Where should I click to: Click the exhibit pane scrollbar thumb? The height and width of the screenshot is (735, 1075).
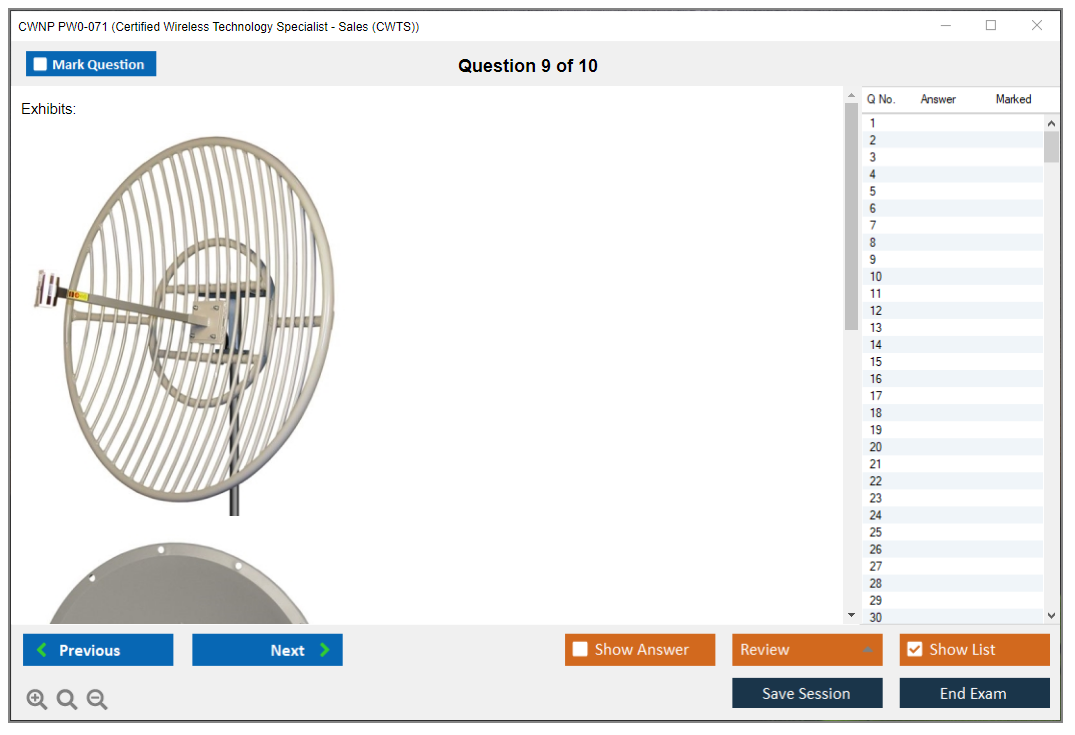[851, 215]
